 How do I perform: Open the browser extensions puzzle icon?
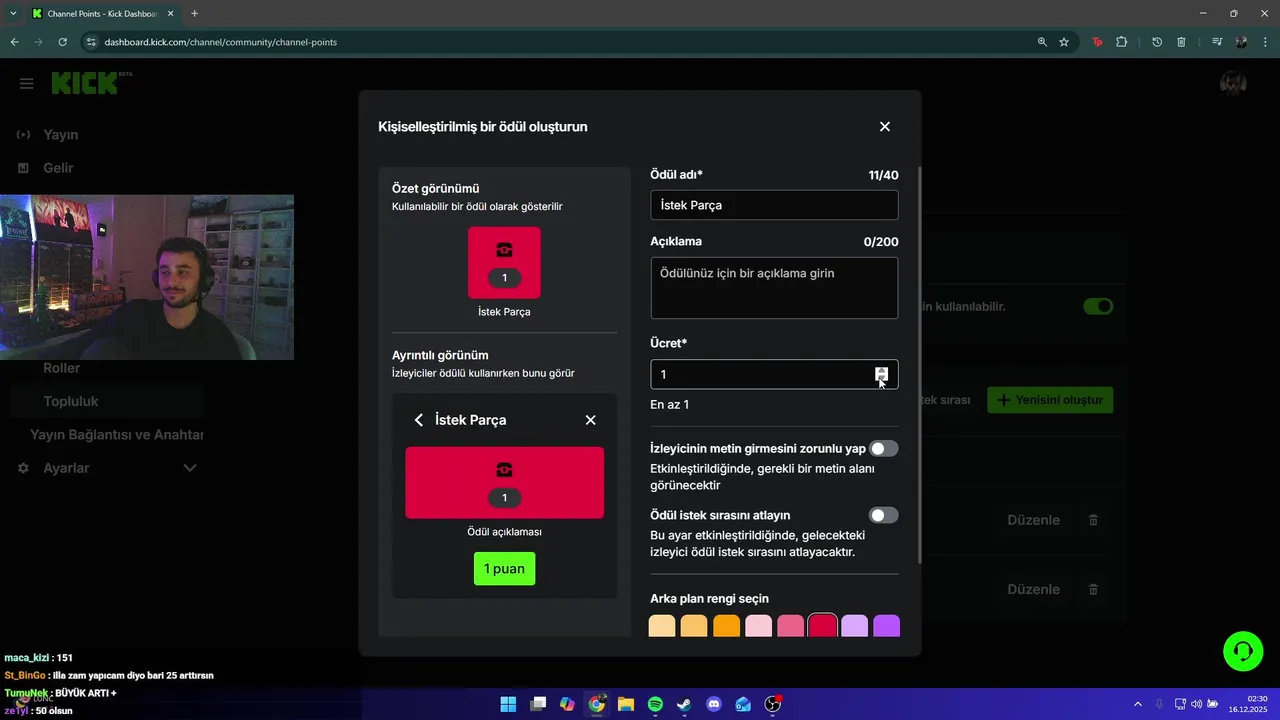pos(1121,42)
